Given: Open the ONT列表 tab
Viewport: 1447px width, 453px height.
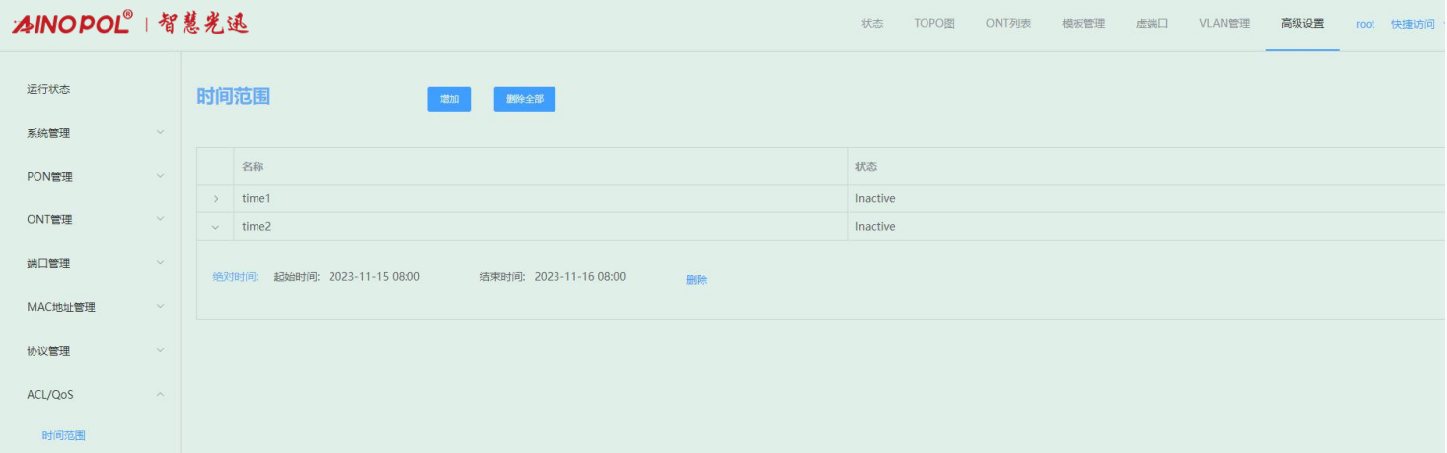Looking at the screenshot, I should pos(1008,24).
